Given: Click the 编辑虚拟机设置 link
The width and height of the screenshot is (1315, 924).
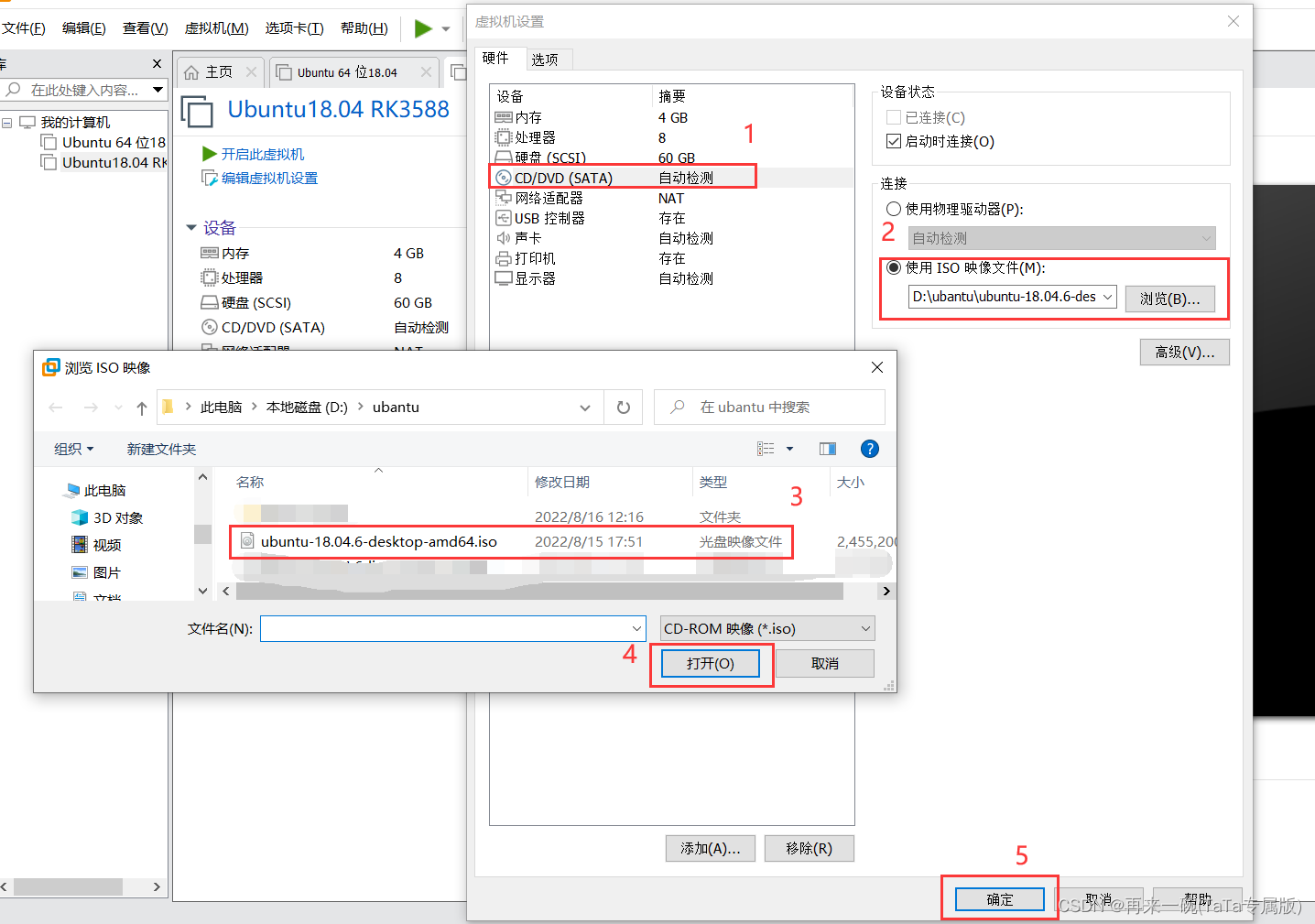Looking at the screenshot, I should click(x=269, y=178).
